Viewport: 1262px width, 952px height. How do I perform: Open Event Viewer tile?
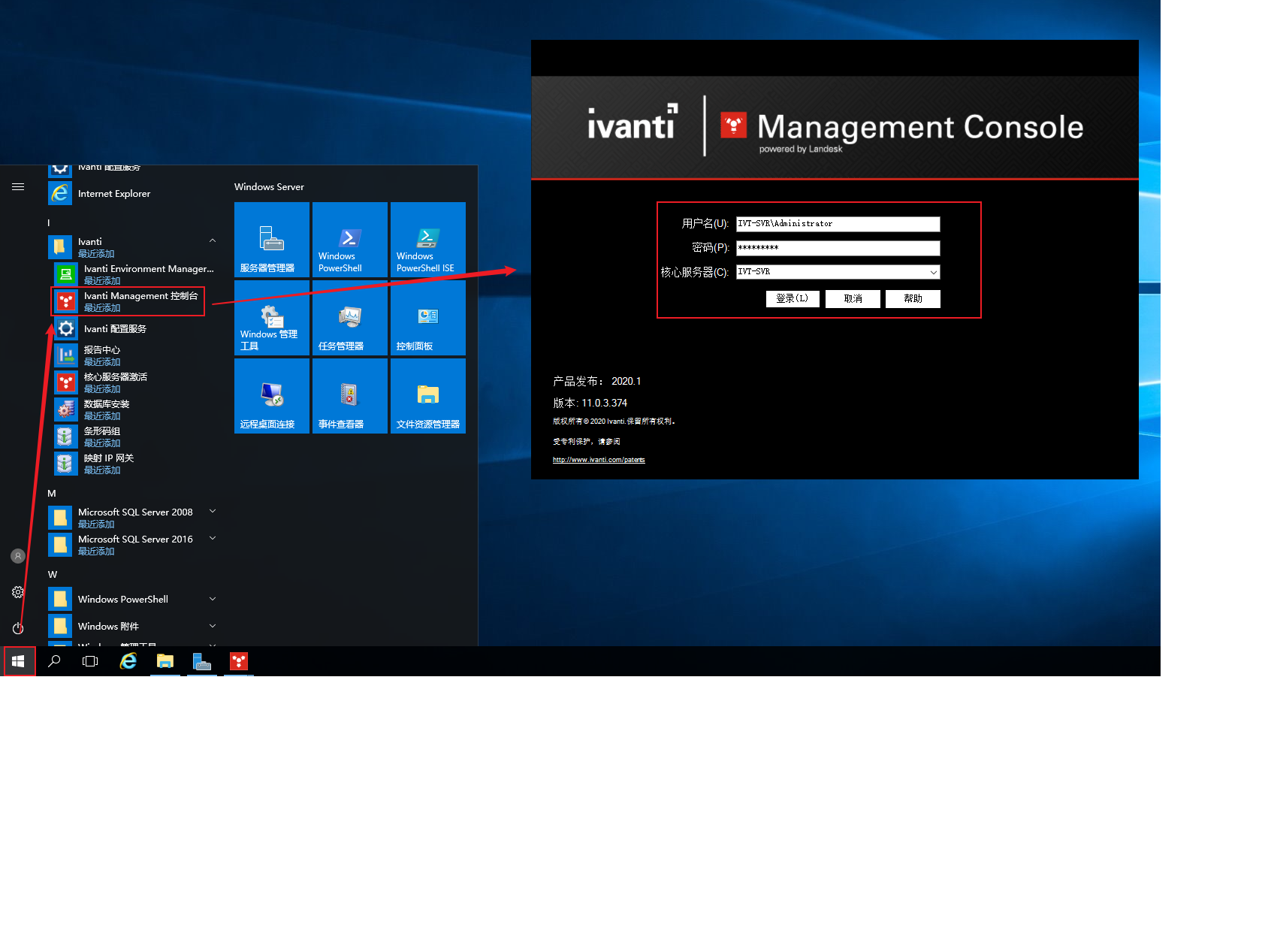pos(349,397)
